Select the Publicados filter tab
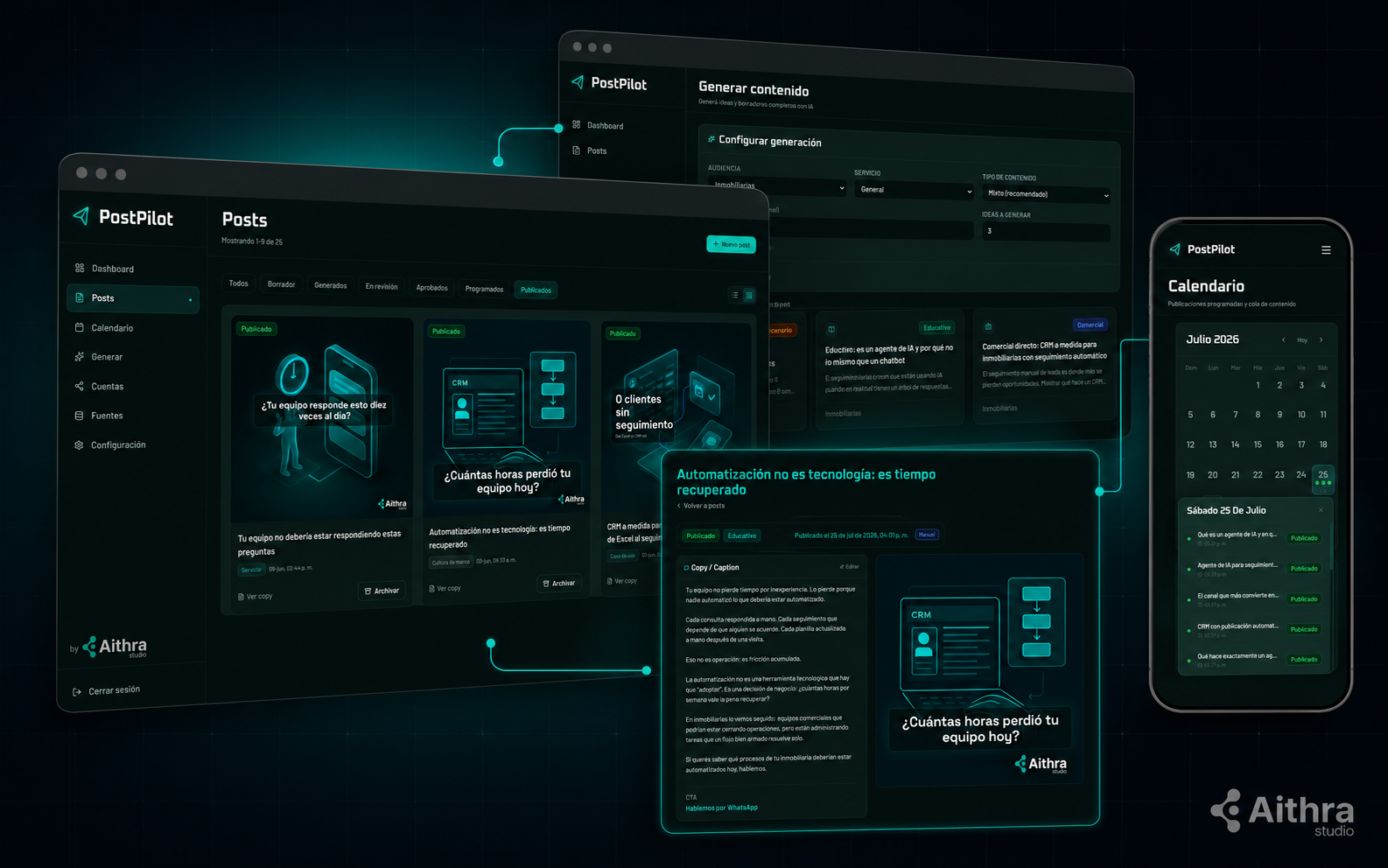1388x868 pixels. 536,290
